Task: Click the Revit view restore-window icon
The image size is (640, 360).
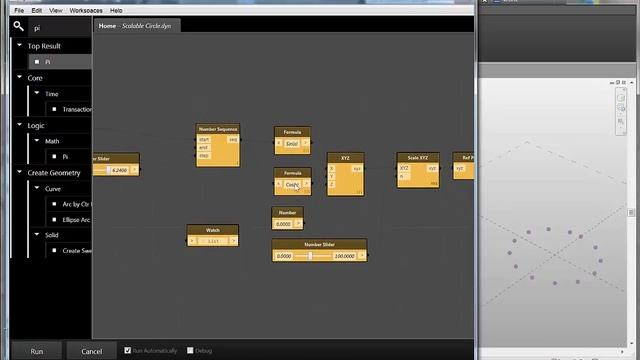Action: click(618, 82)
